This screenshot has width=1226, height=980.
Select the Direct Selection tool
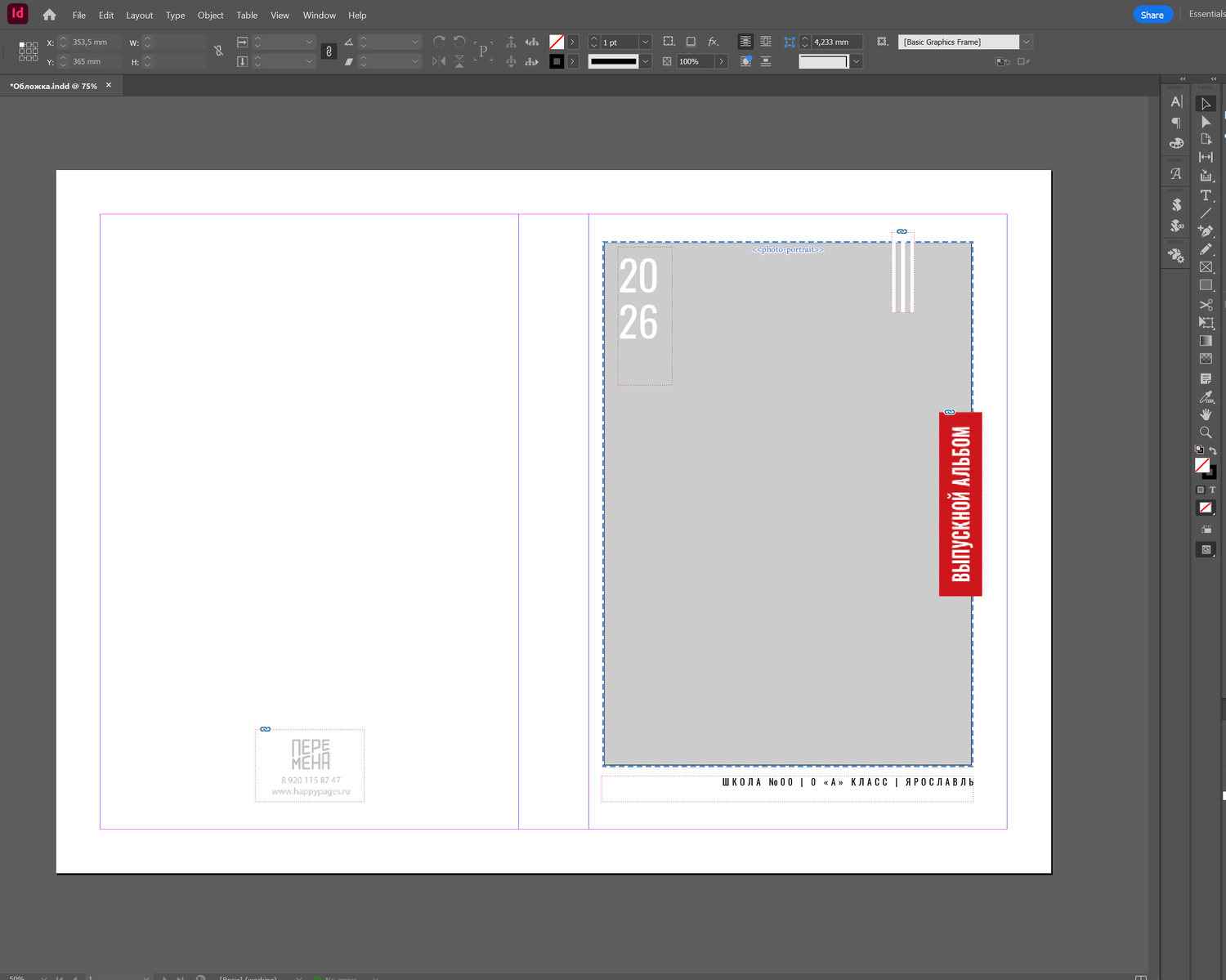(x=1206, y=122)
